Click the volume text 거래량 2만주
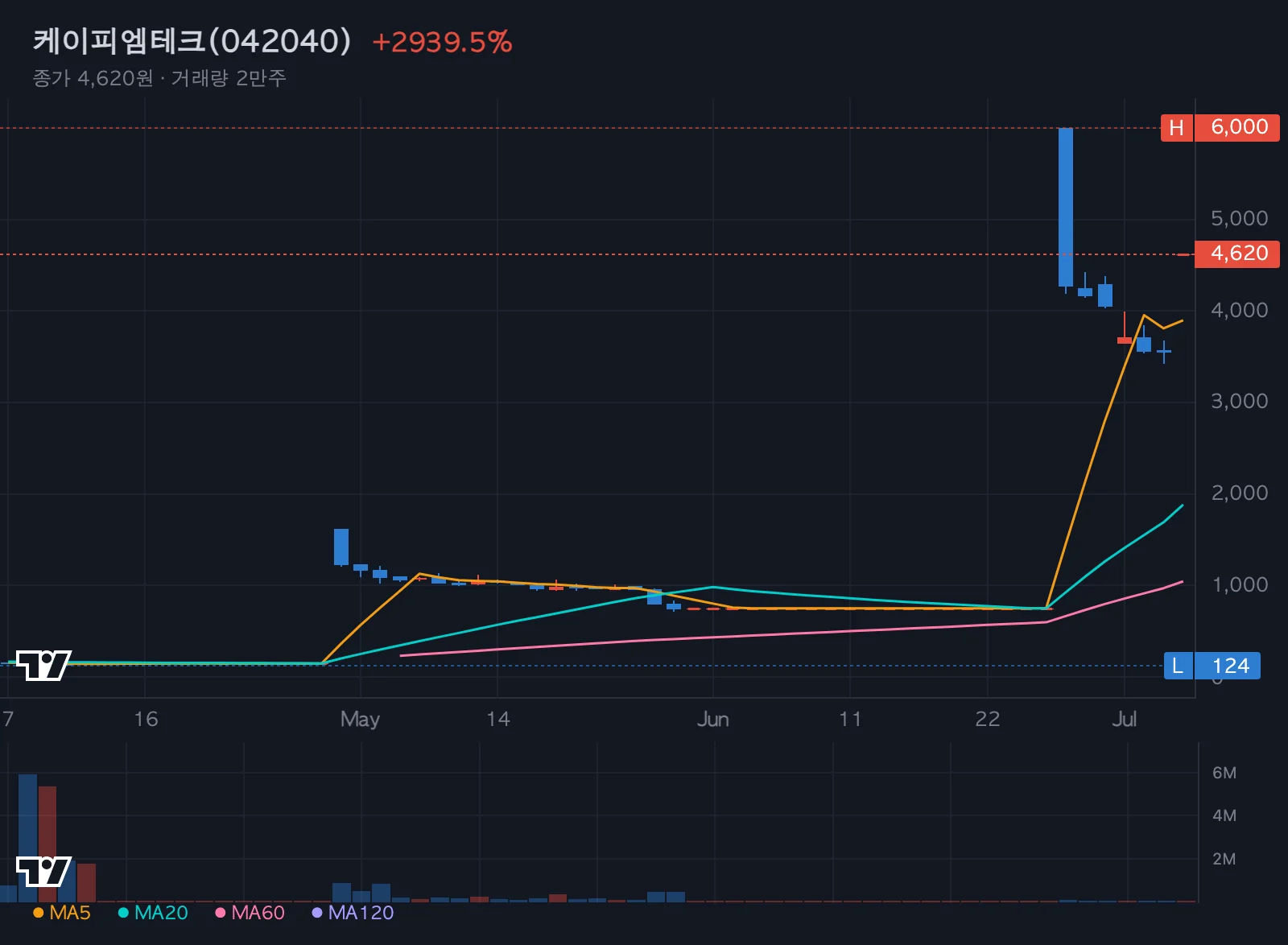Image resolution: width=1288 pixels, height=945 pixels. pos(229,78)
